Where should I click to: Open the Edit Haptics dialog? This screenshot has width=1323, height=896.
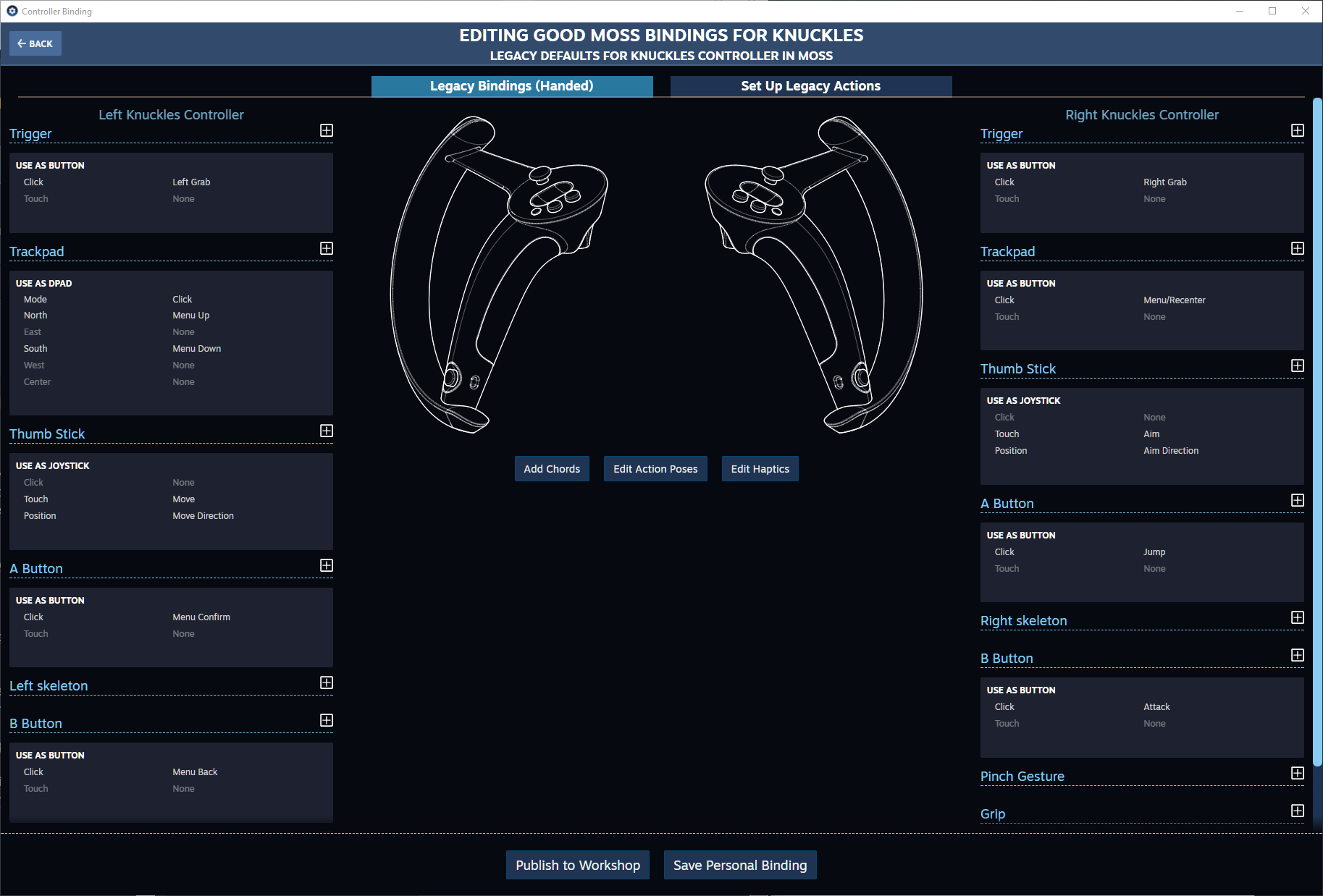click(x=760, y=469)
